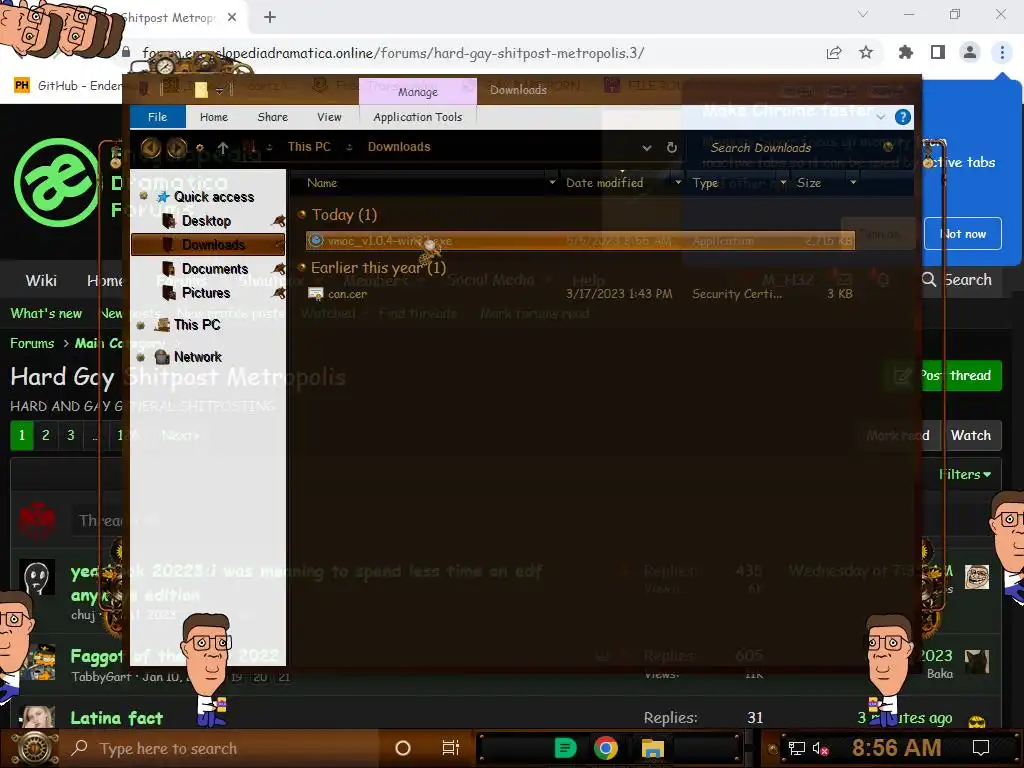Open Explorer help question mark icon
This screenshot has height=768, width=1024.
(903, 117)
